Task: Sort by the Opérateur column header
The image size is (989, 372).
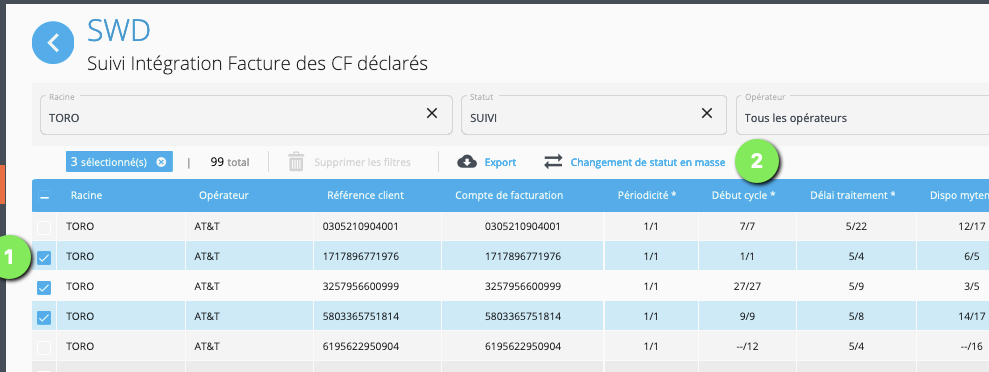Action: point(223,195)
